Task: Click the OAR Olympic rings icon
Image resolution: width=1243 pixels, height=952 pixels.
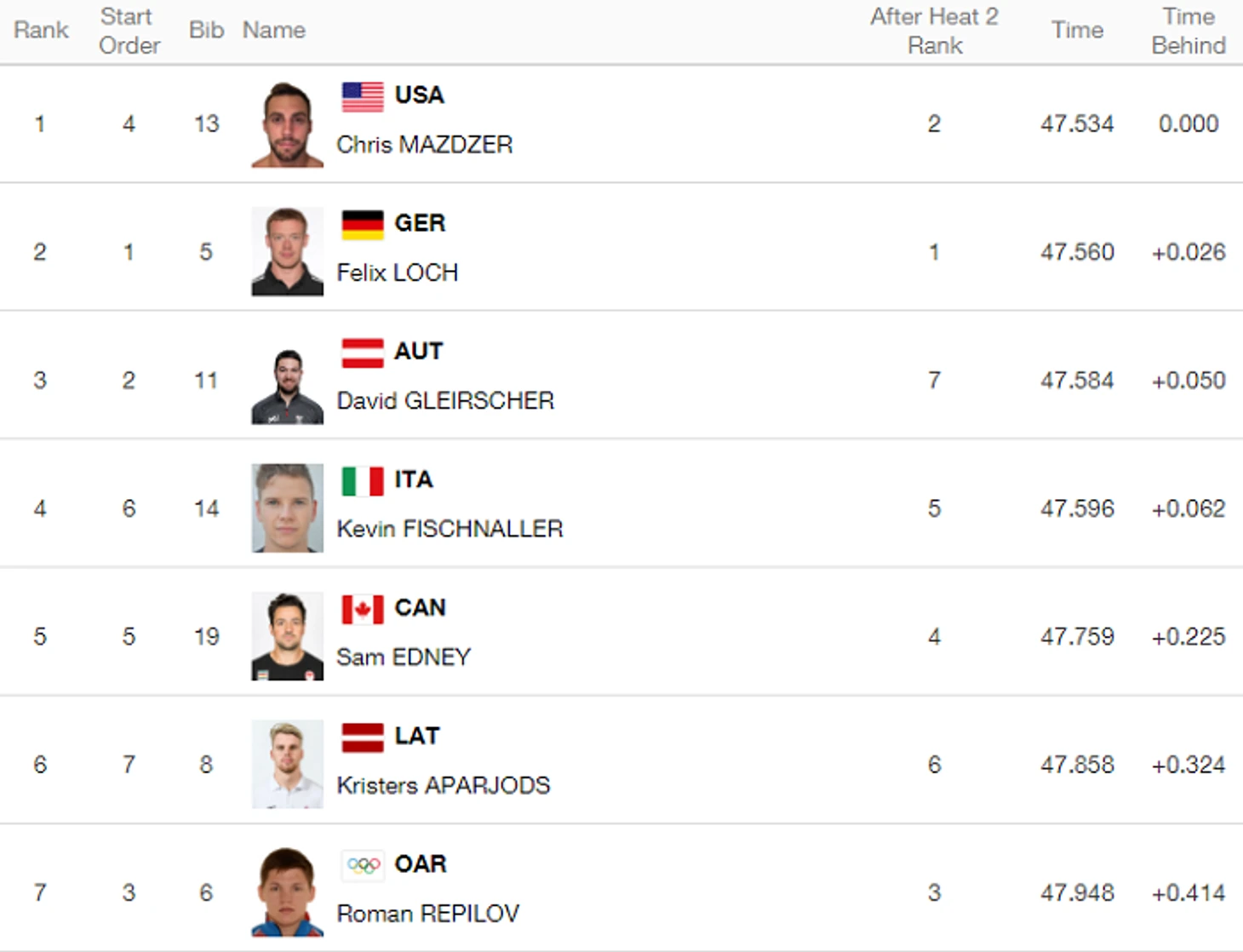Action: click(x=363, y=865)
